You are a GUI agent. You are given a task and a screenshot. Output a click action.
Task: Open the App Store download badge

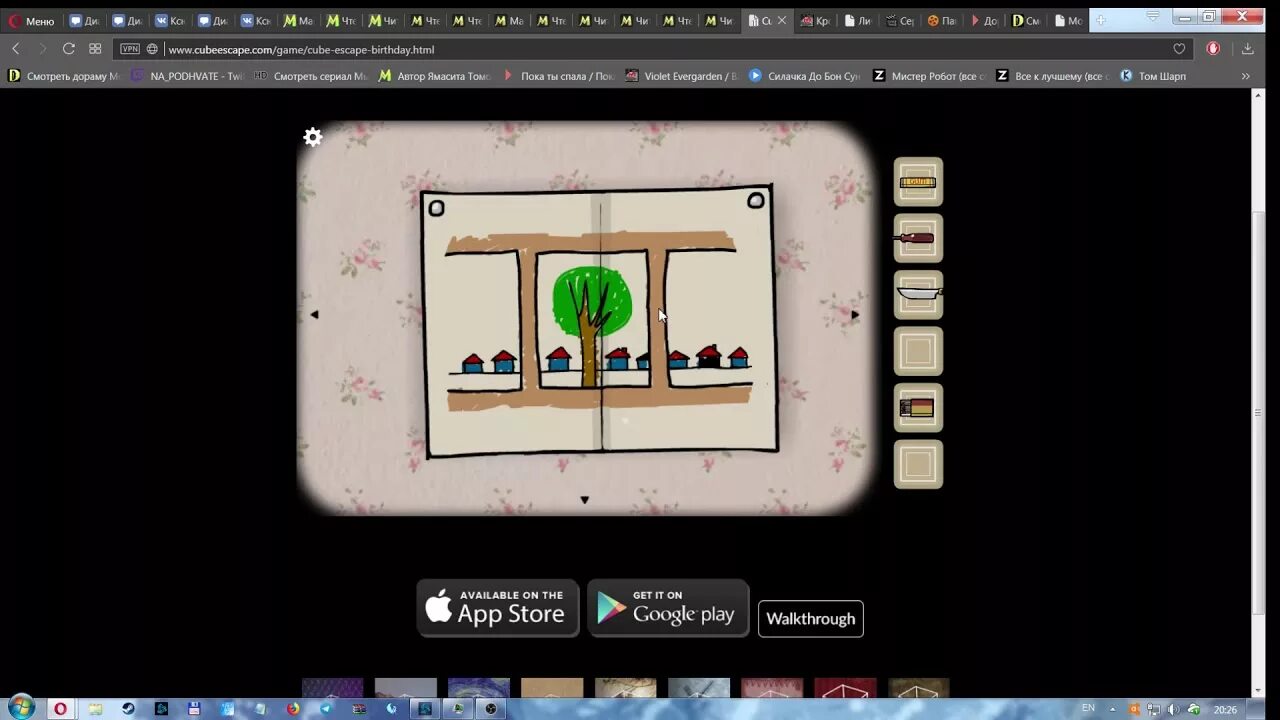tap(498, 608)
